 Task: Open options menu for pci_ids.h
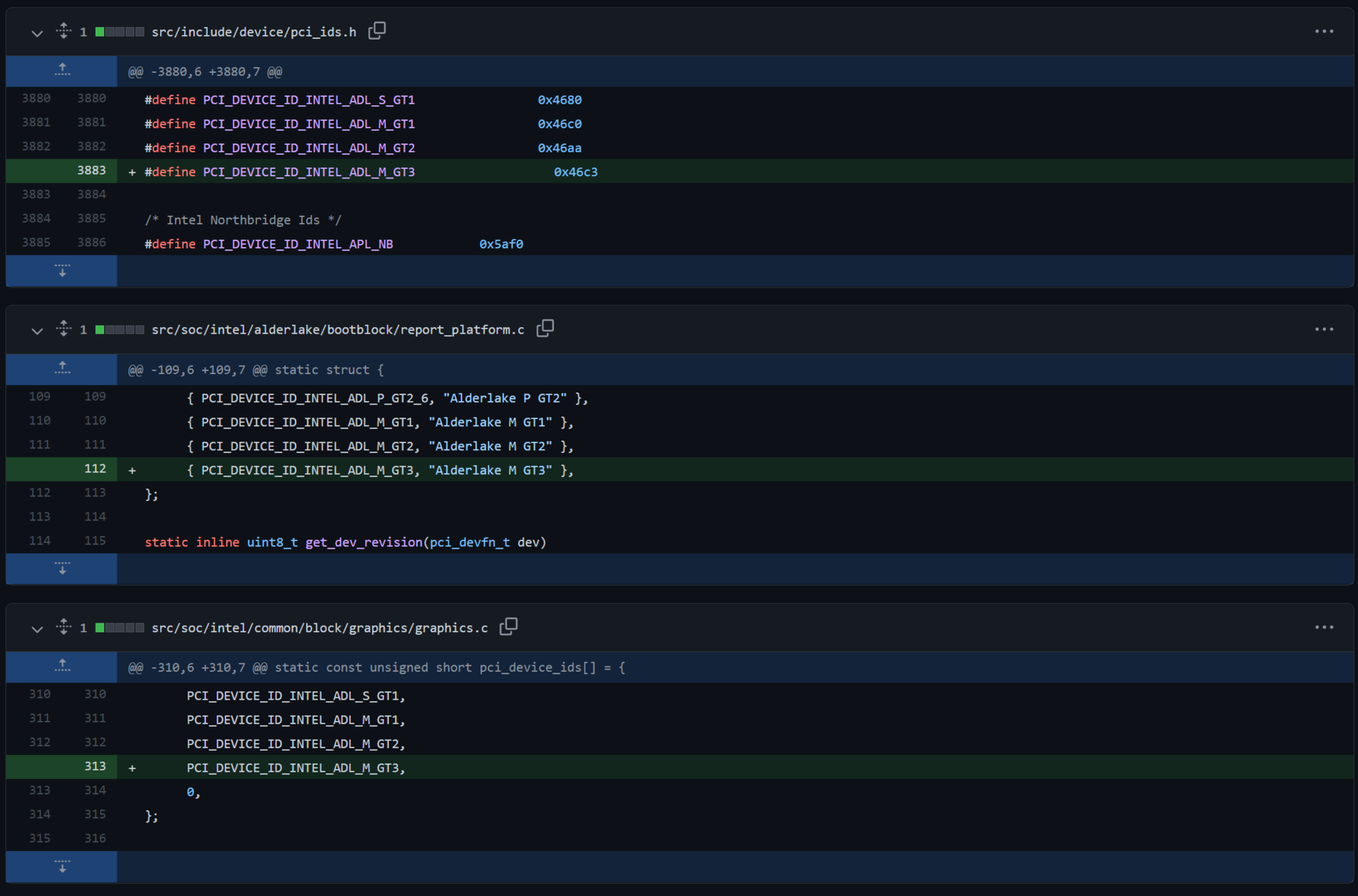pyautogui.click(x=1324, y=31)
